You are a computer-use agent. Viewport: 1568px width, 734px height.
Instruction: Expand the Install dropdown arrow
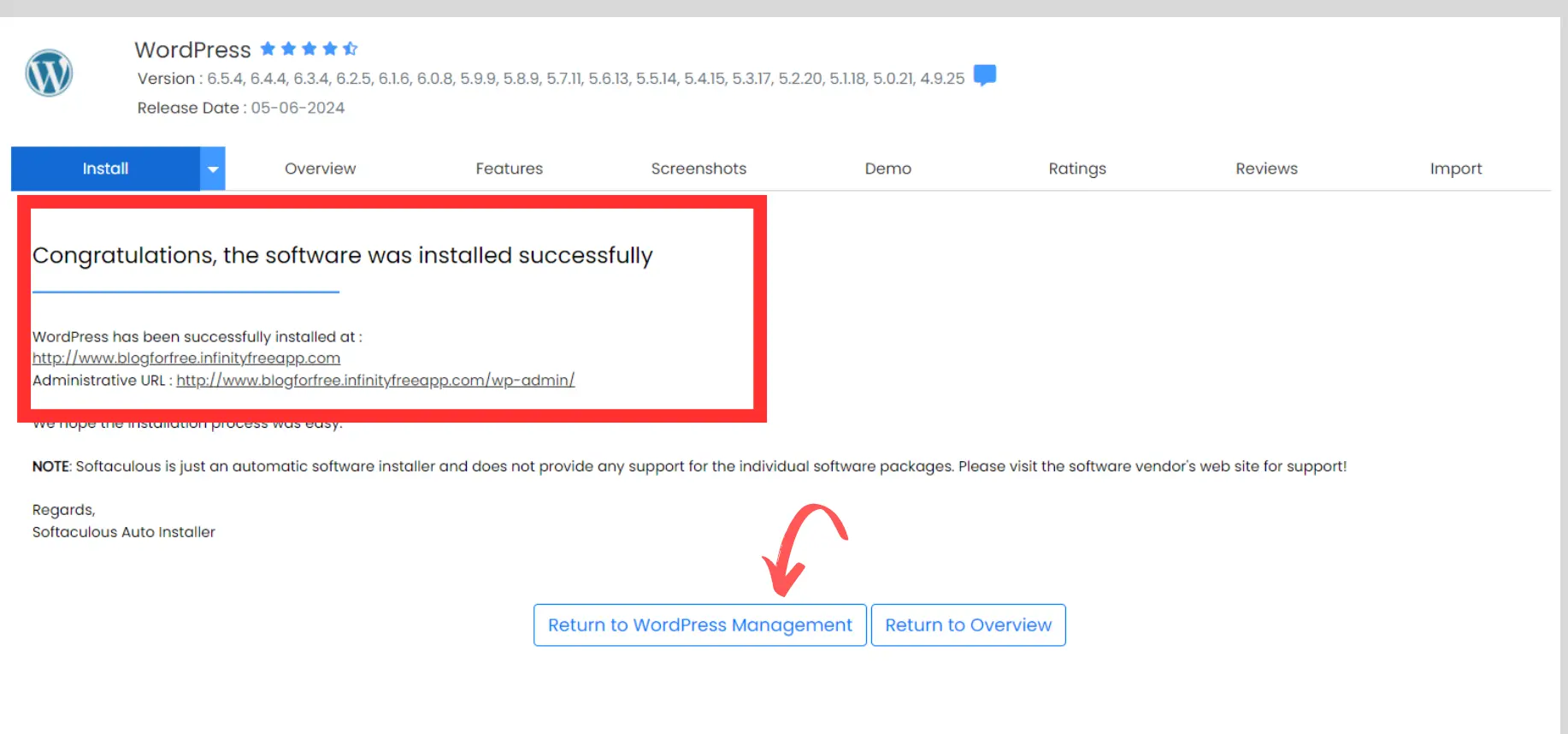213,169
